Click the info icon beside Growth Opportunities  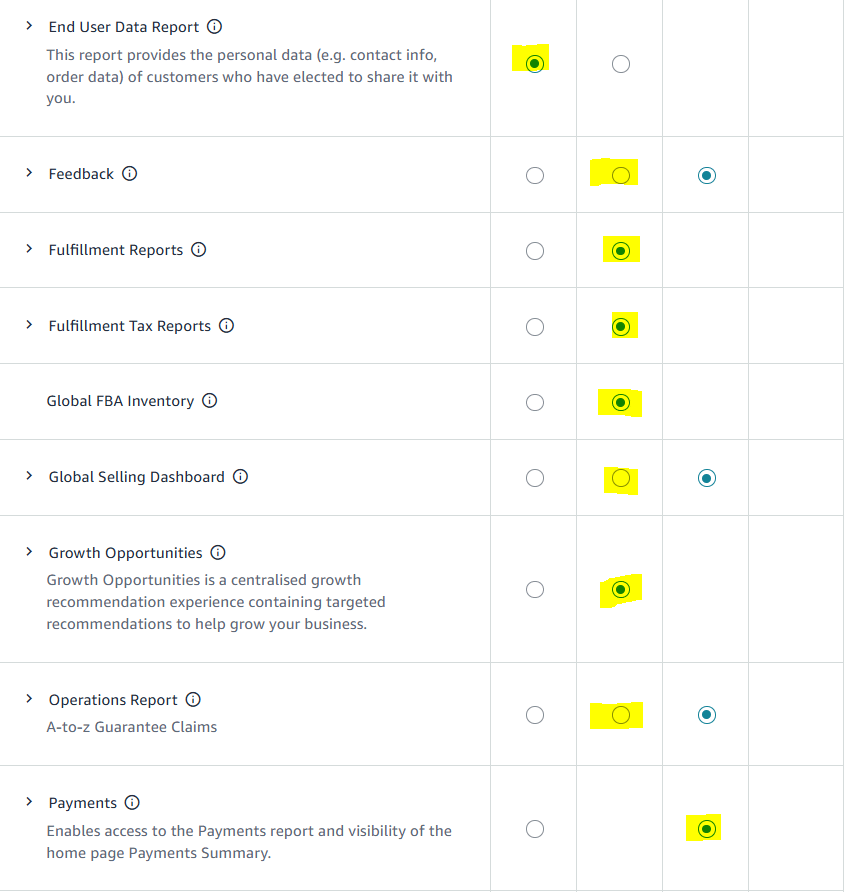coord(218,553)
